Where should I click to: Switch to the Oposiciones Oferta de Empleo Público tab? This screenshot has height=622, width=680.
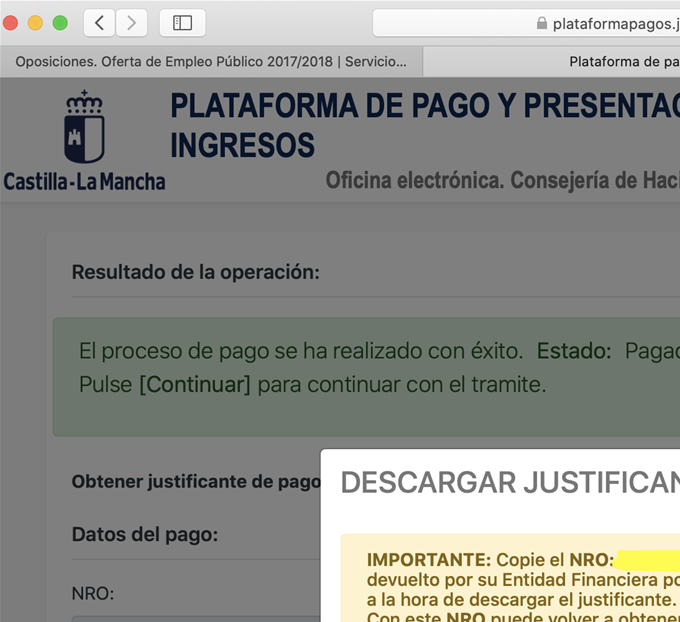[211, 62]
